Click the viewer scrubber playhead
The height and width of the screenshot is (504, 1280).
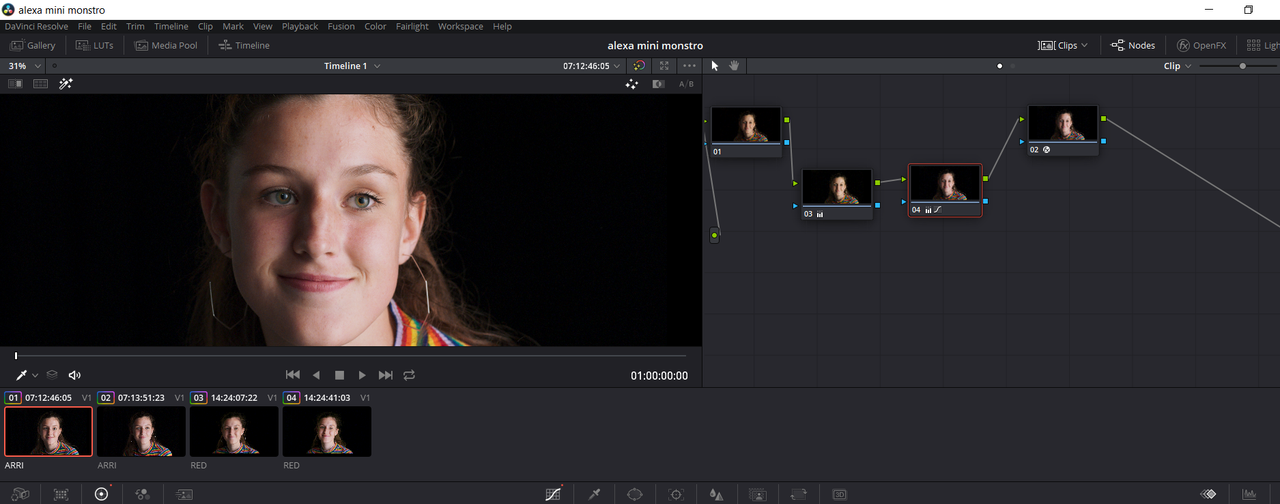16,355
